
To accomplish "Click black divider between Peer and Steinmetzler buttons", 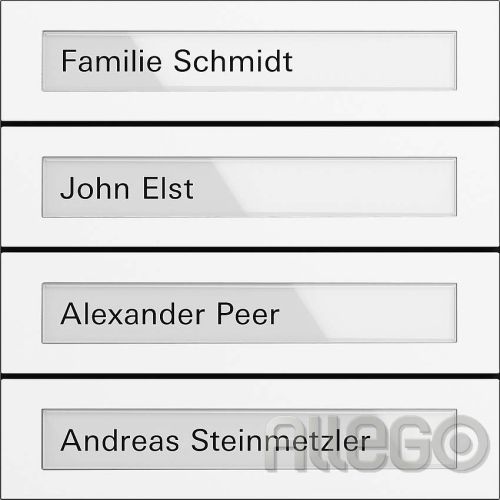I will (x=250, y=376).
